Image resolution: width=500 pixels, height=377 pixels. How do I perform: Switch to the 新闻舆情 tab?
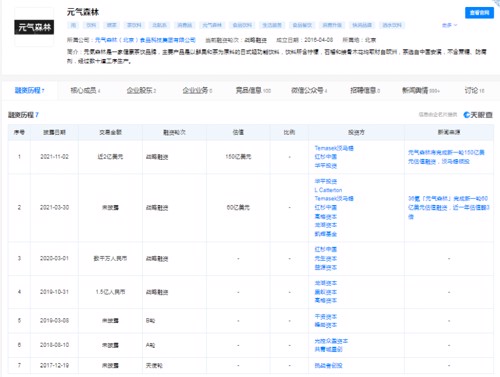pos(421,90)
